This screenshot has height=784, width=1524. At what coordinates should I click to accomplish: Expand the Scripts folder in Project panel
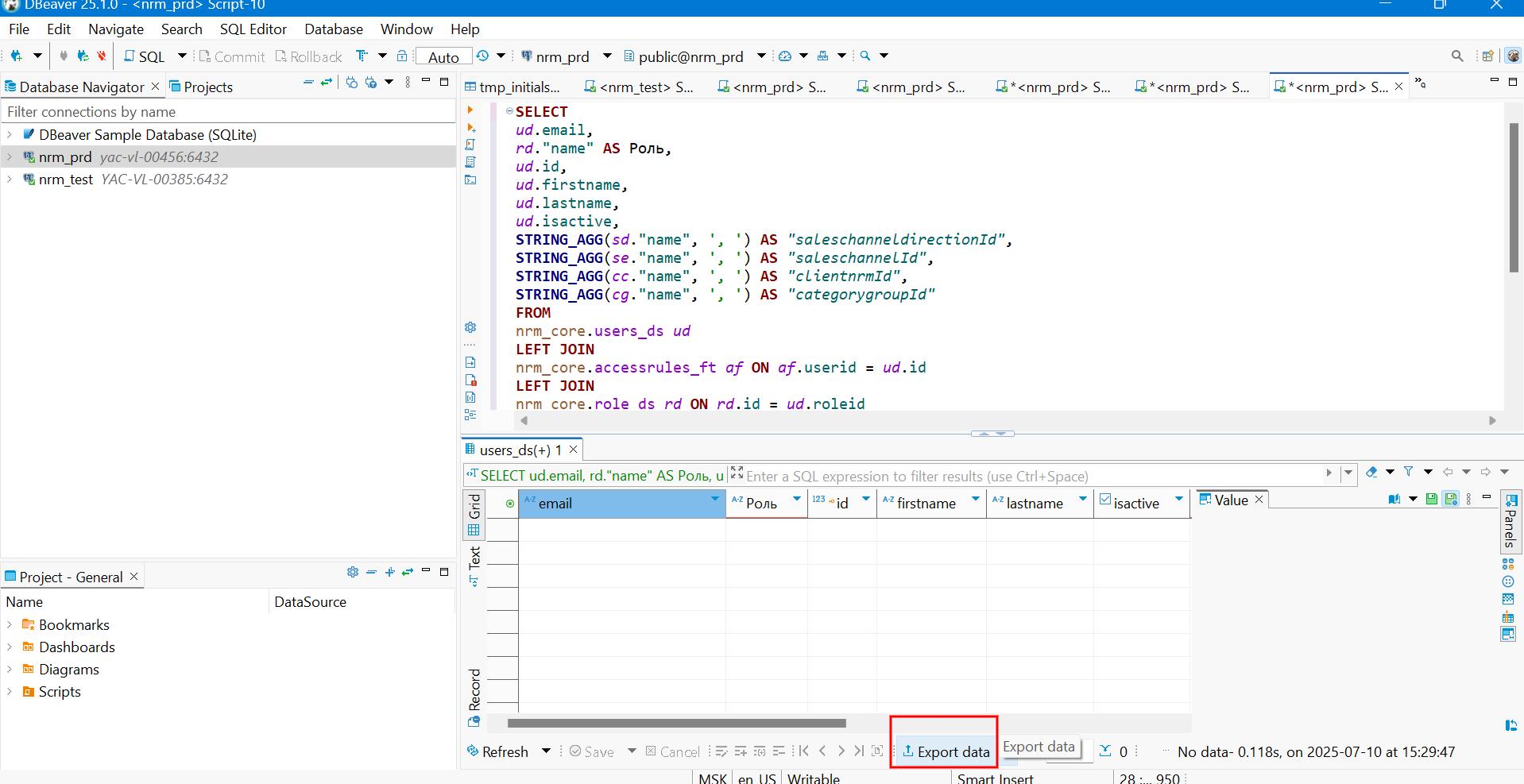tap(10, 692)
